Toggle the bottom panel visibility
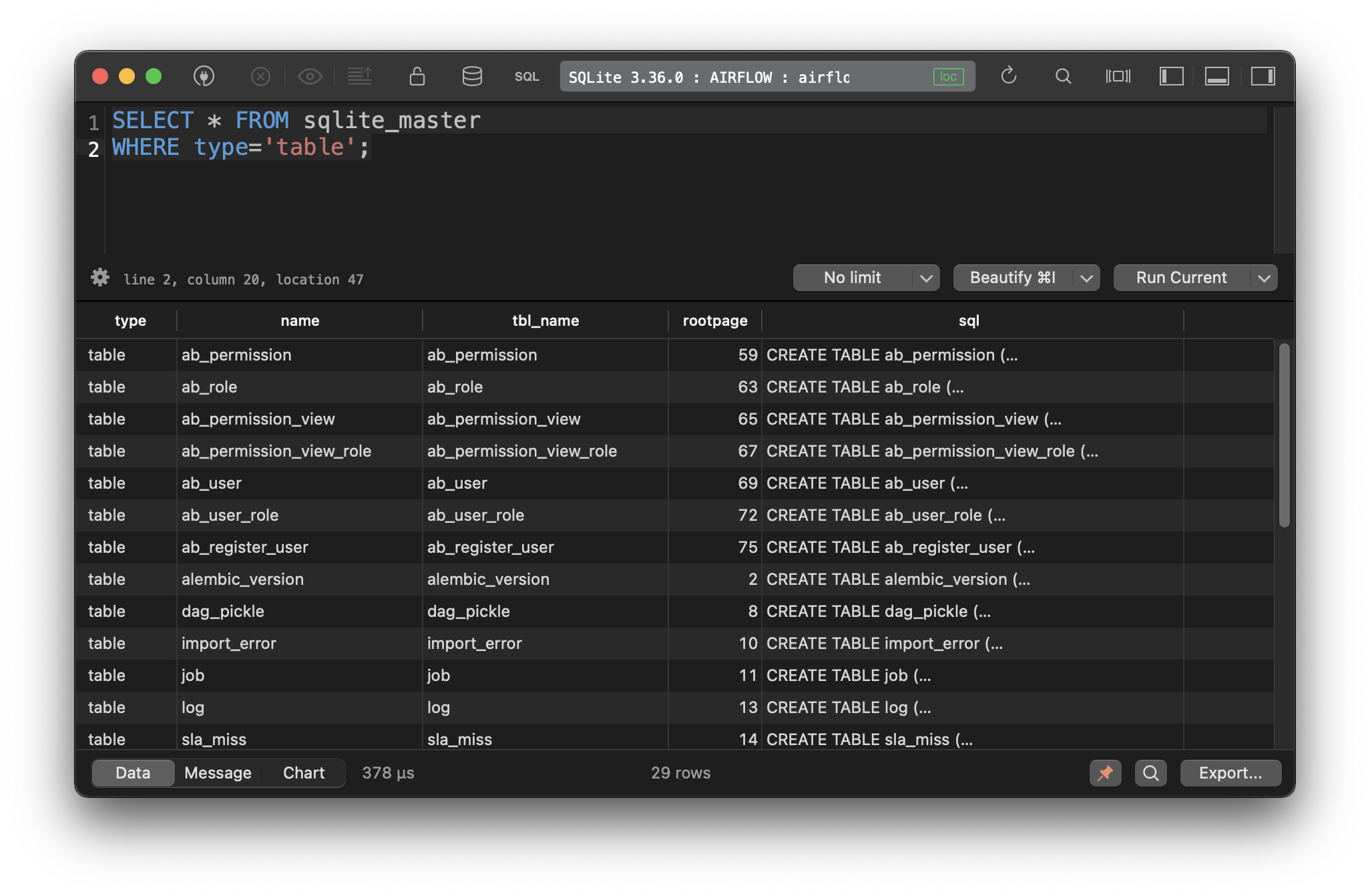The width and height of the screenshot is (1370, 896). [1216, 76]
